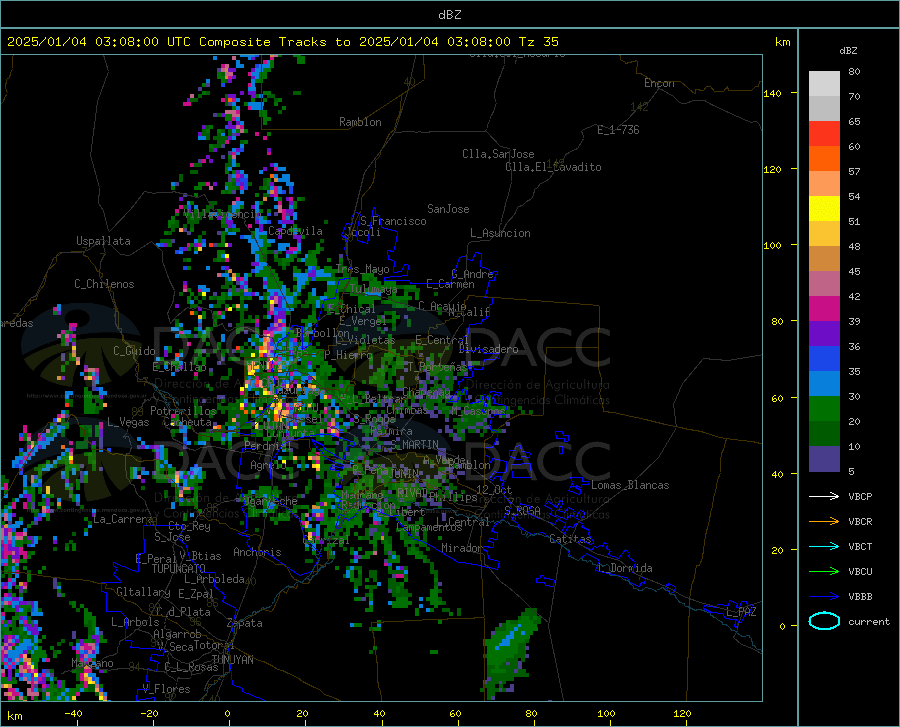Pick the bright yellow swatch in dBZ scale
This screenshot has width=900, height=727.
click(824, 209)
